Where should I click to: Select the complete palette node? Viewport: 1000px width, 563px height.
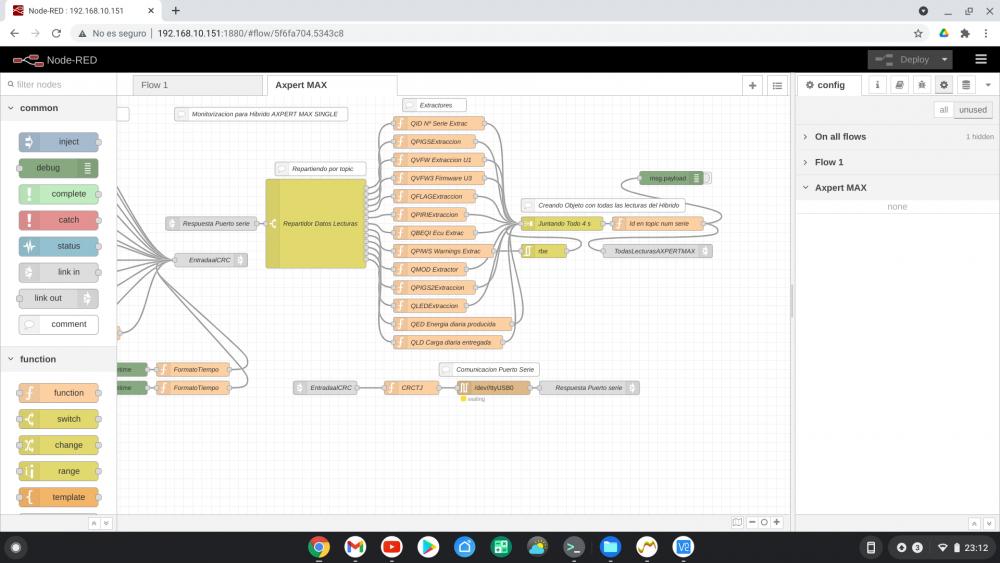click(59, 194)
